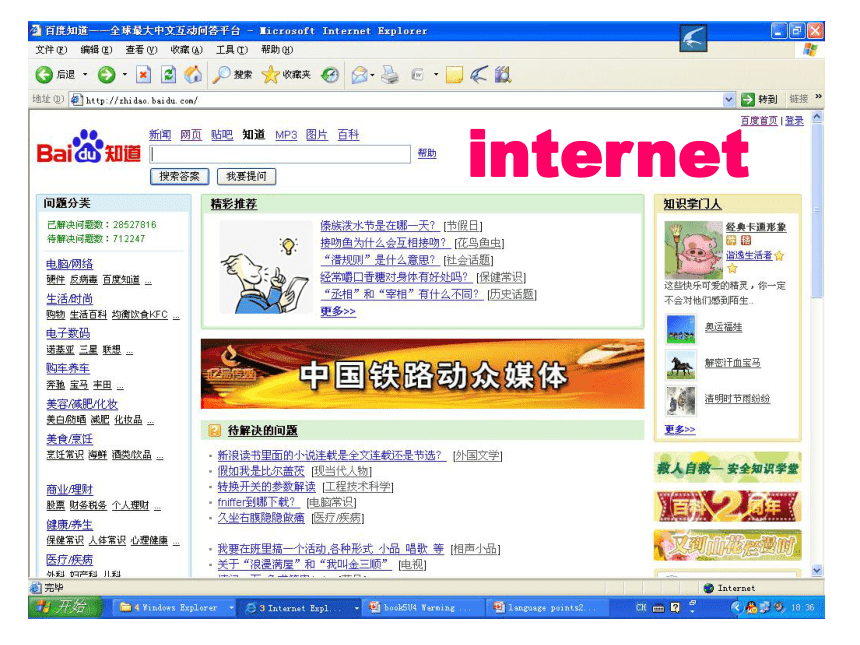Open the 编辑 menu
This screenshot has height=645, width=860.
click(x=96, y=50)
